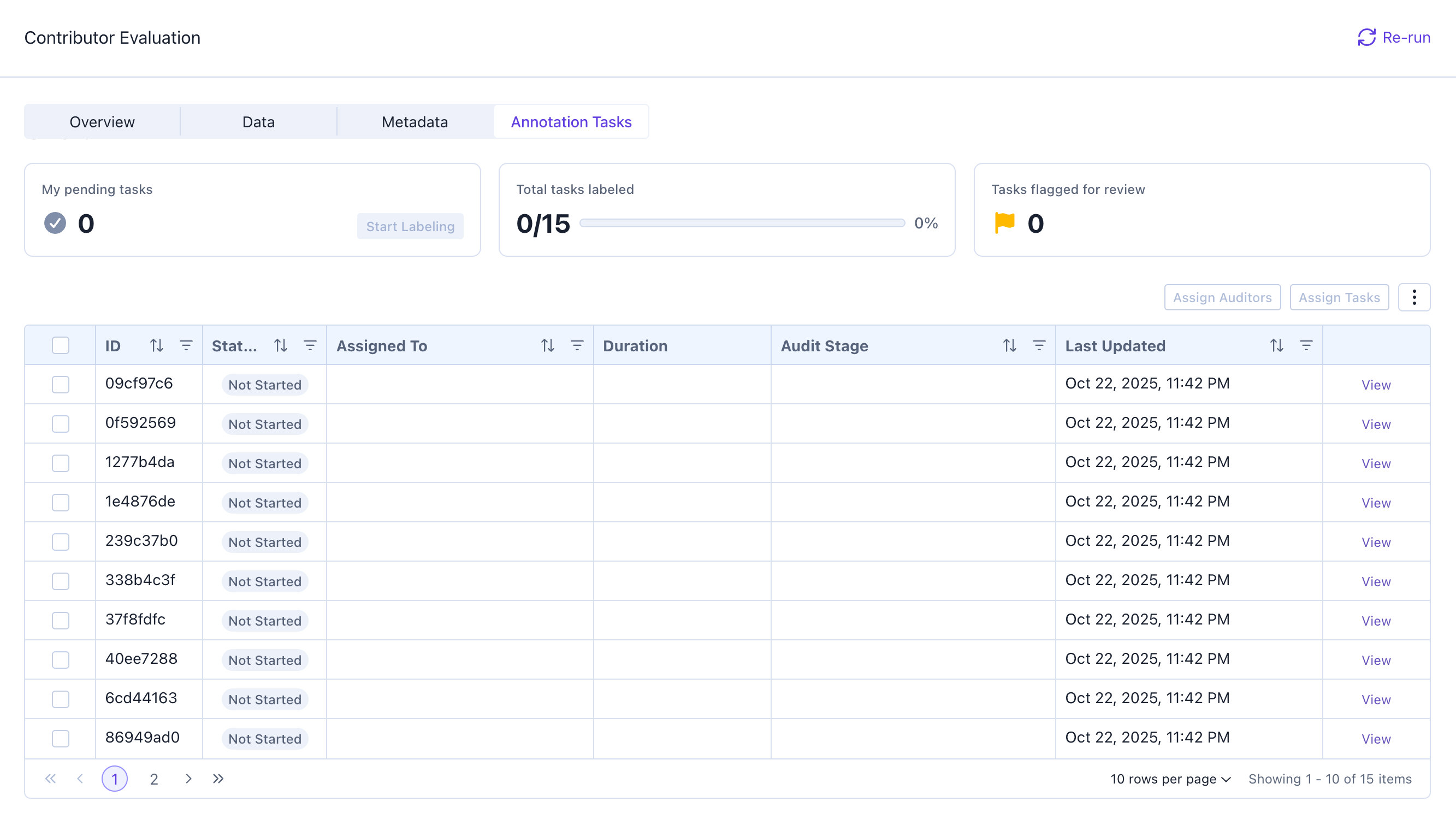Viewport: 1456px width, 813px height.
Task: Jump to last page with double chevron
Action: pos(218,779)
